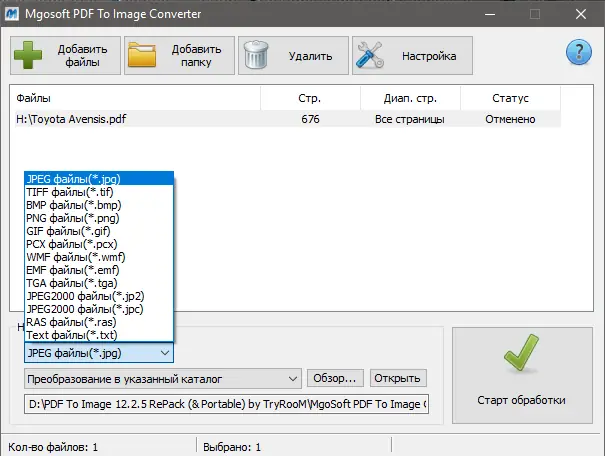Viewport: 605px width, 456px height.
Task: Pick PCX файлы(*.pcx) format option
Action: (99, 244)
